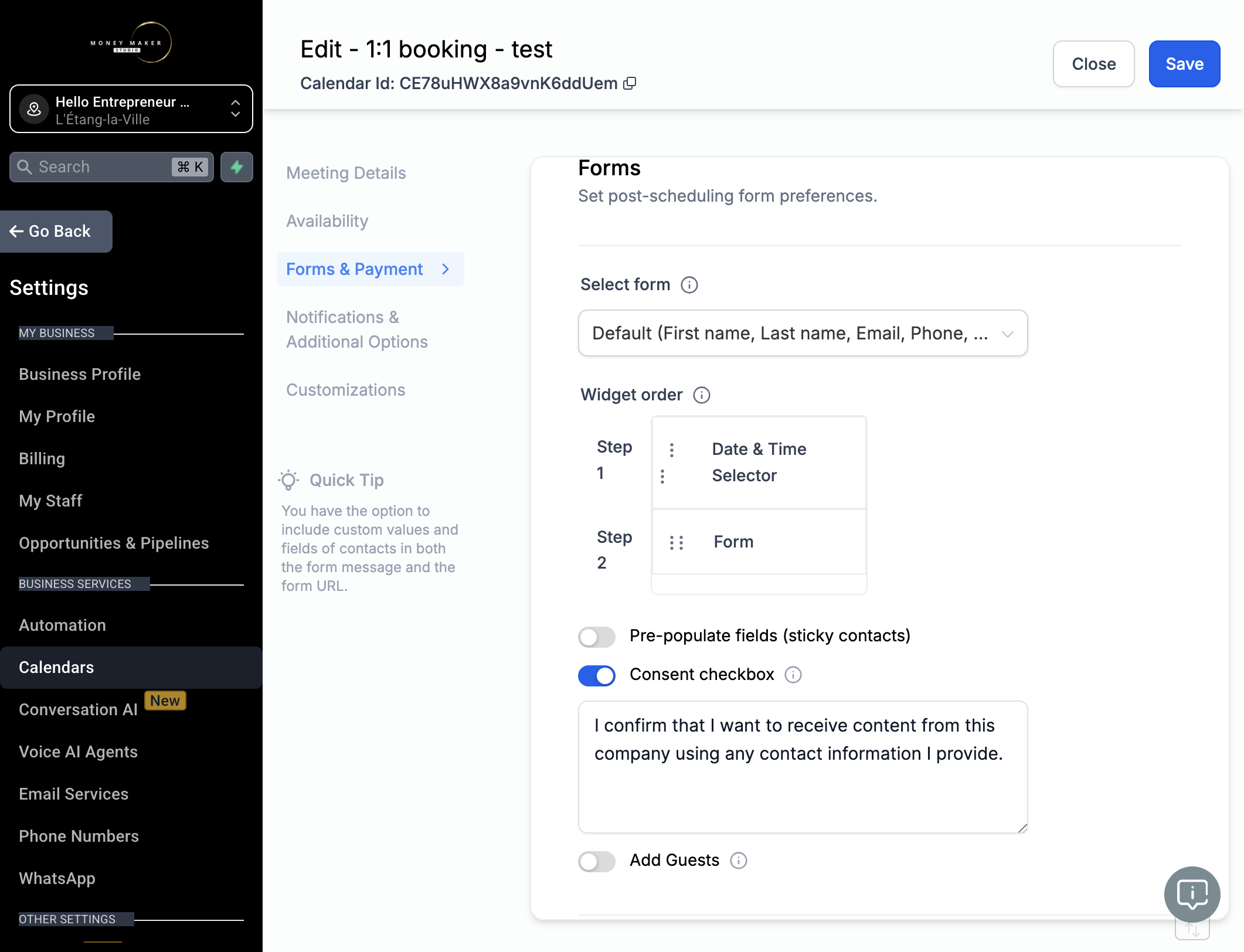Image resolution: width=1244 pixels, height=952 pixels.
Task: Switch to the Availability tab
Action: point(327,221)
